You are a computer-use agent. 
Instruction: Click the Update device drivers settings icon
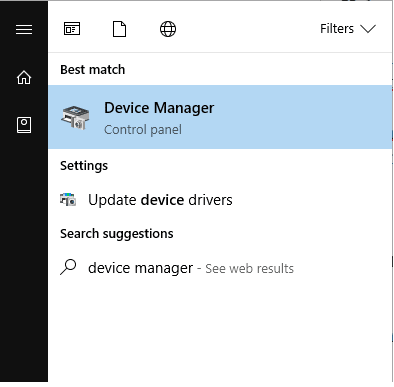68,199
